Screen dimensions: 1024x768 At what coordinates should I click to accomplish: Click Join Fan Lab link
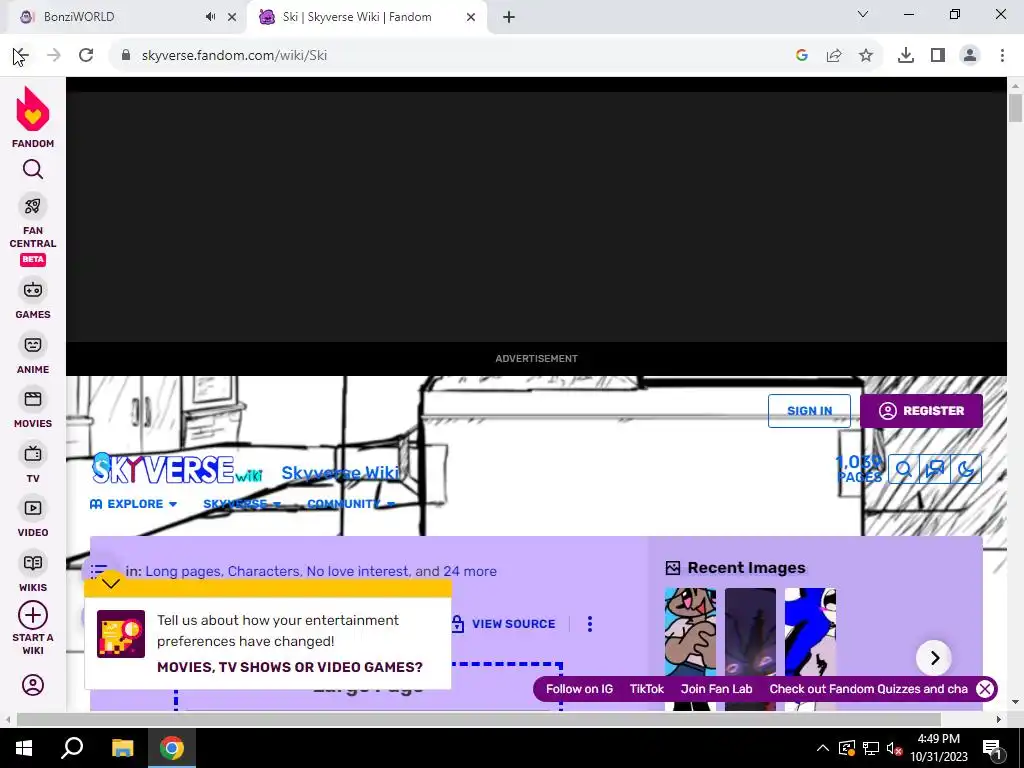tap(716, 689)
